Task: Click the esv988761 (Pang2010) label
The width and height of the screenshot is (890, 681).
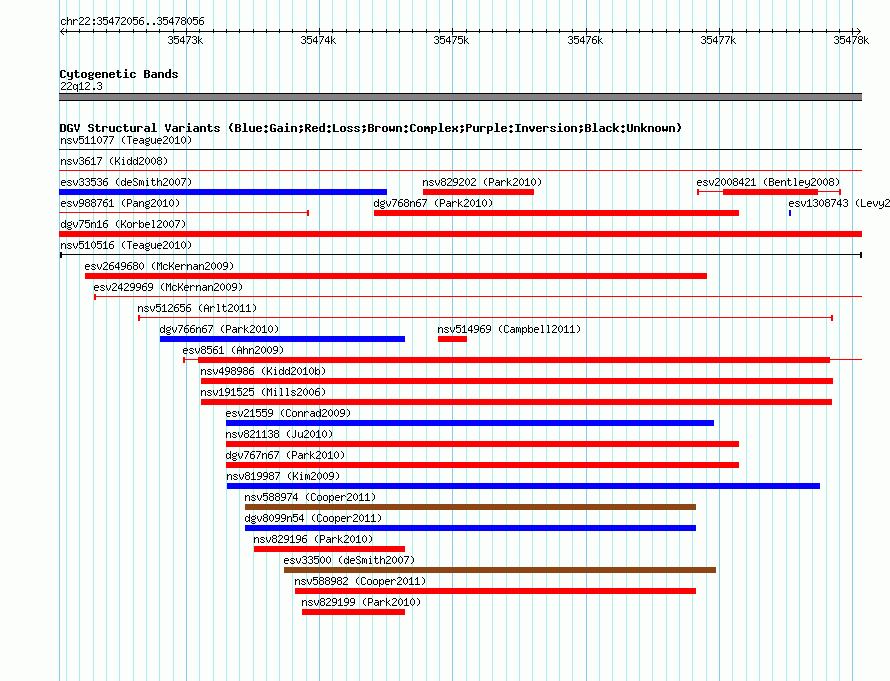Action: 120,203
